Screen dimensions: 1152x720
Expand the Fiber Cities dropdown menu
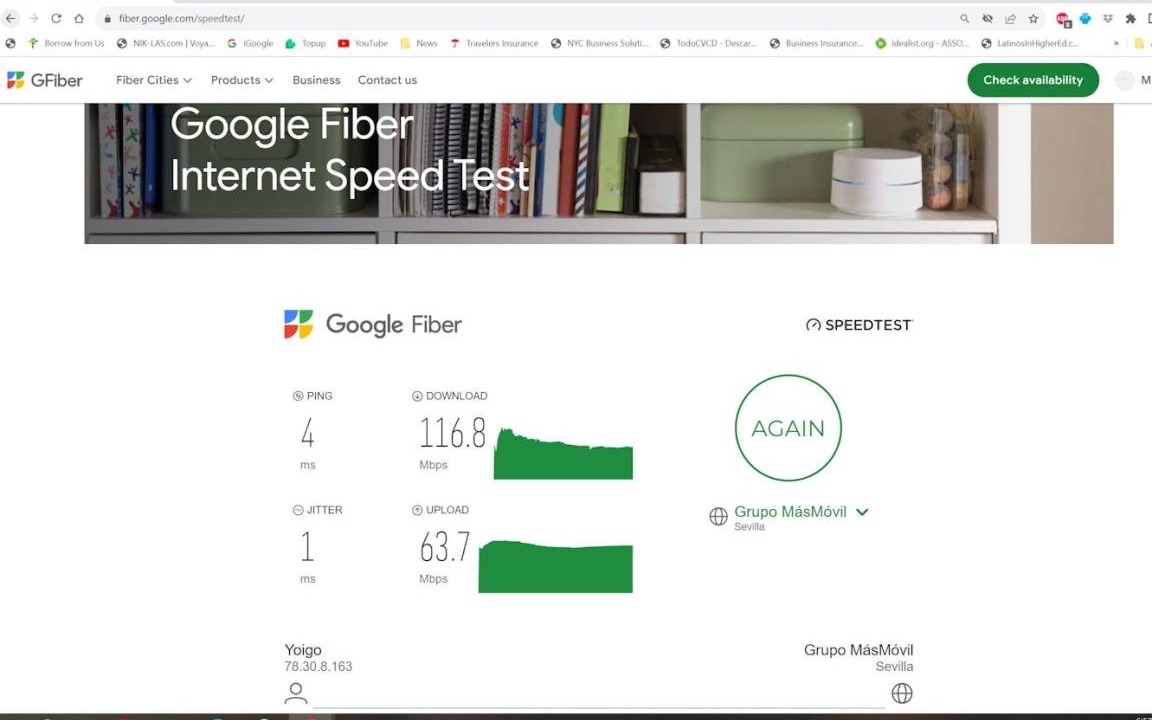tap(153, 80)
